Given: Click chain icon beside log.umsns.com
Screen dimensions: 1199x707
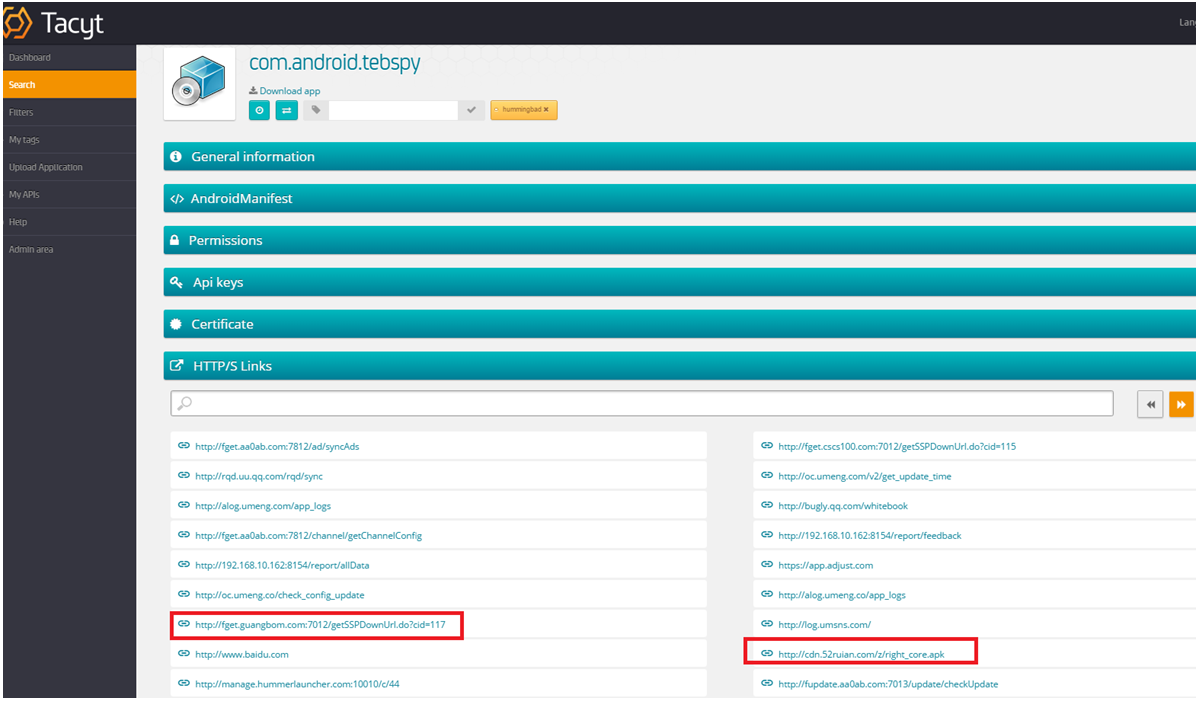Looking at the screenshot, I should coord(767,624).
